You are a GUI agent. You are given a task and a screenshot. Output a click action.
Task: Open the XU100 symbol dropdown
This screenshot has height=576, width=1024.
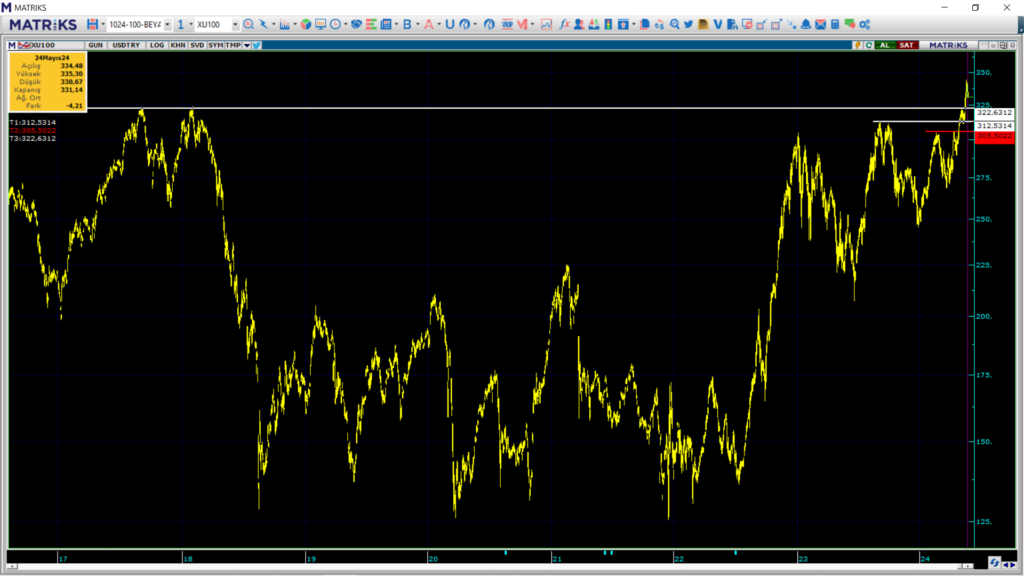pos(235,24)
